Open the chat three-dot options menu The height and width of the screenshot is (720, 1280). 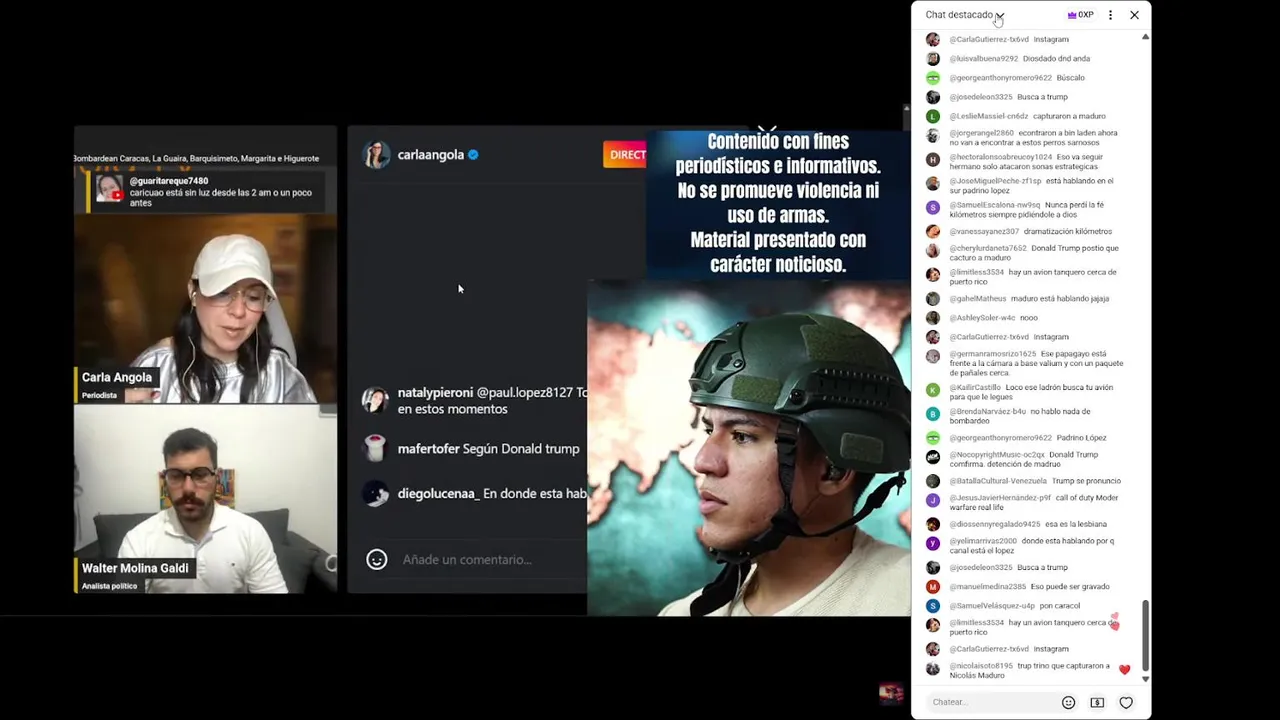pyautogui.click(x=1110, y=15)
